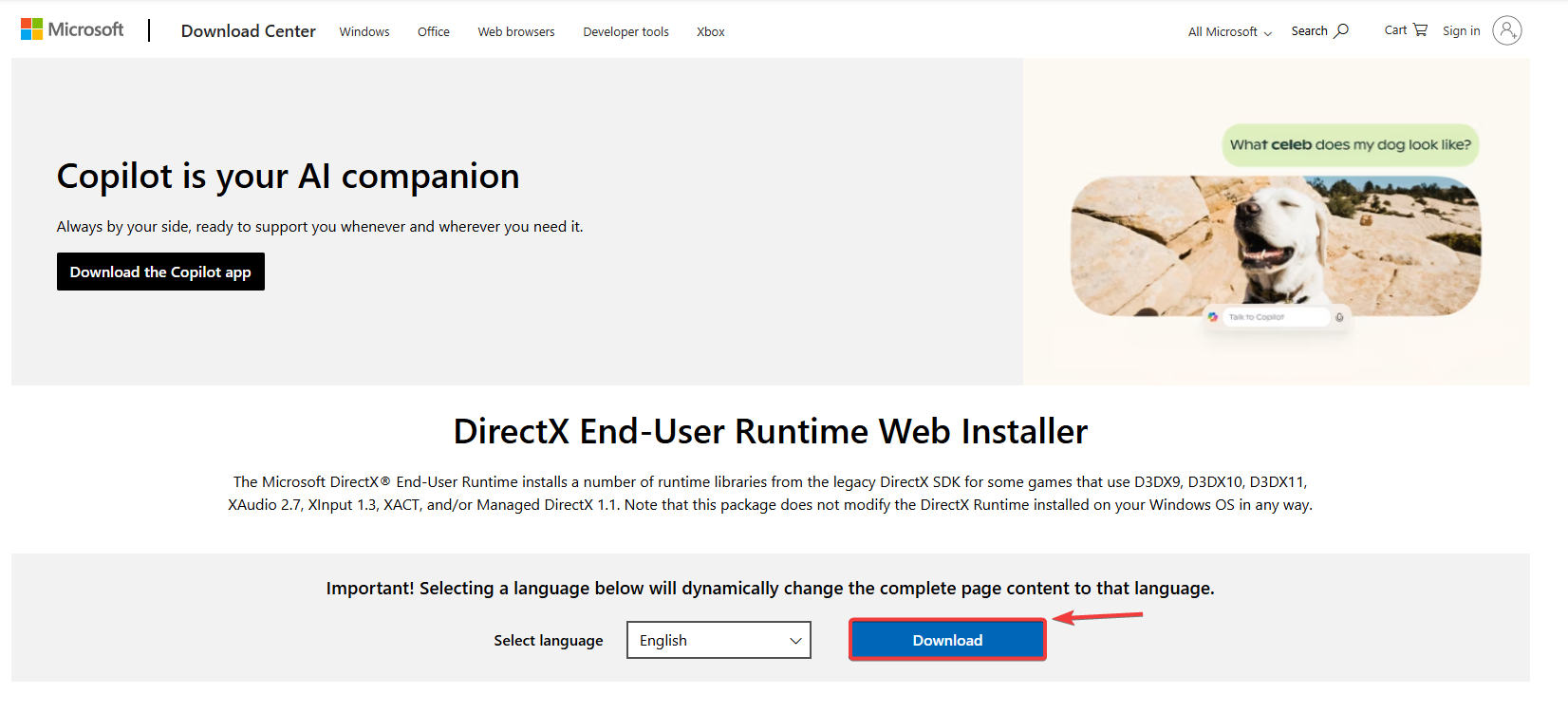Viewport: 1568px width, 713px height.
Task: Click the Sign in account avatar icon
Action: click(x=1507, y=30)
